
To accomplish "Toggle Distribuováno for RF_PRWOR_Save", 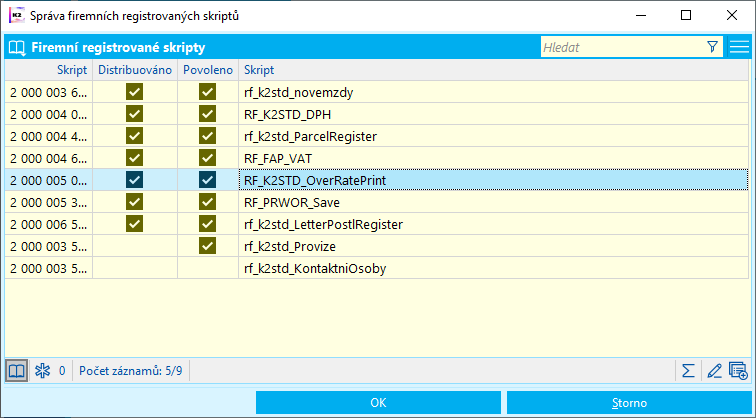I will point(135,202).
